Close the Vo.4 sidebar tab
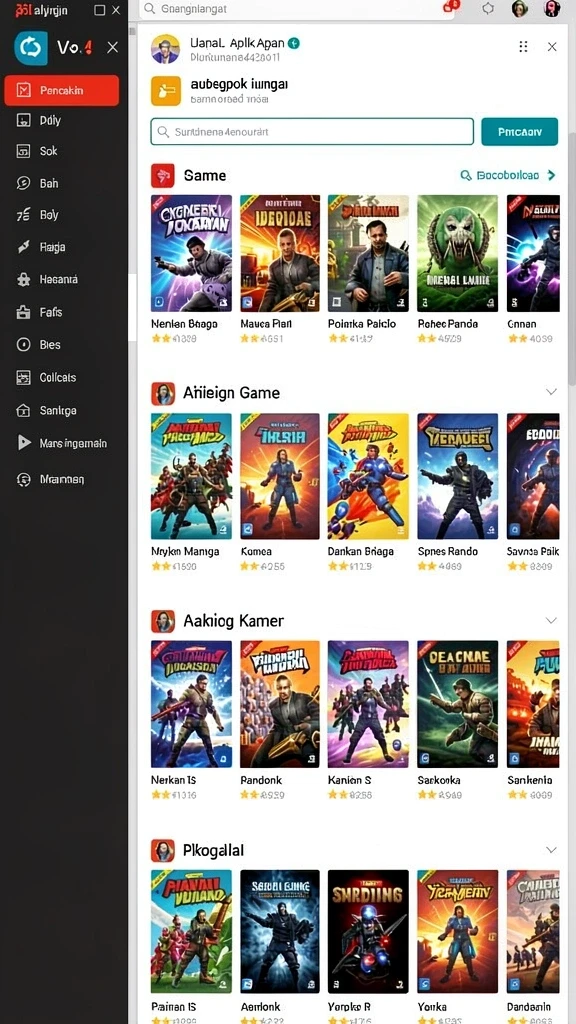The image size is (576, 1024). [x=112, y=47]
